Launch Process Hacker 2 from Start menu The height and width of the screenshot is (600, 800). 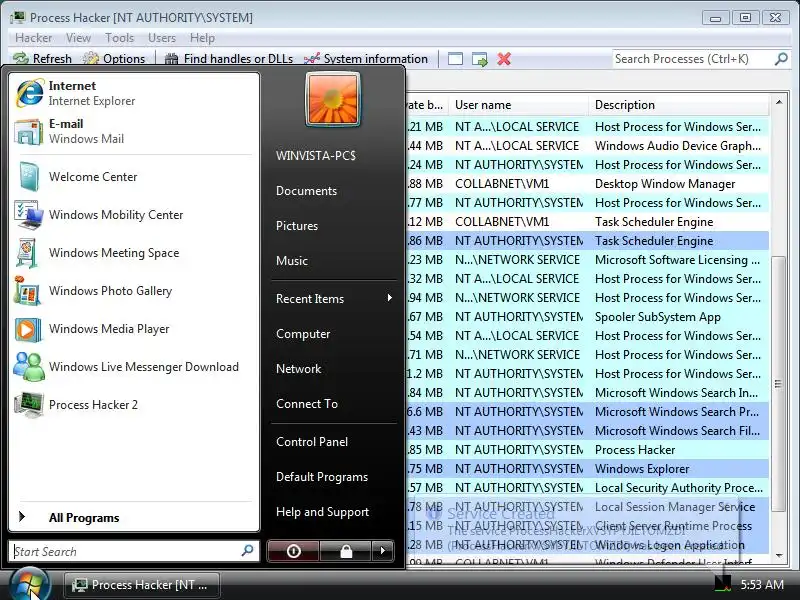[x=134, y=405]
